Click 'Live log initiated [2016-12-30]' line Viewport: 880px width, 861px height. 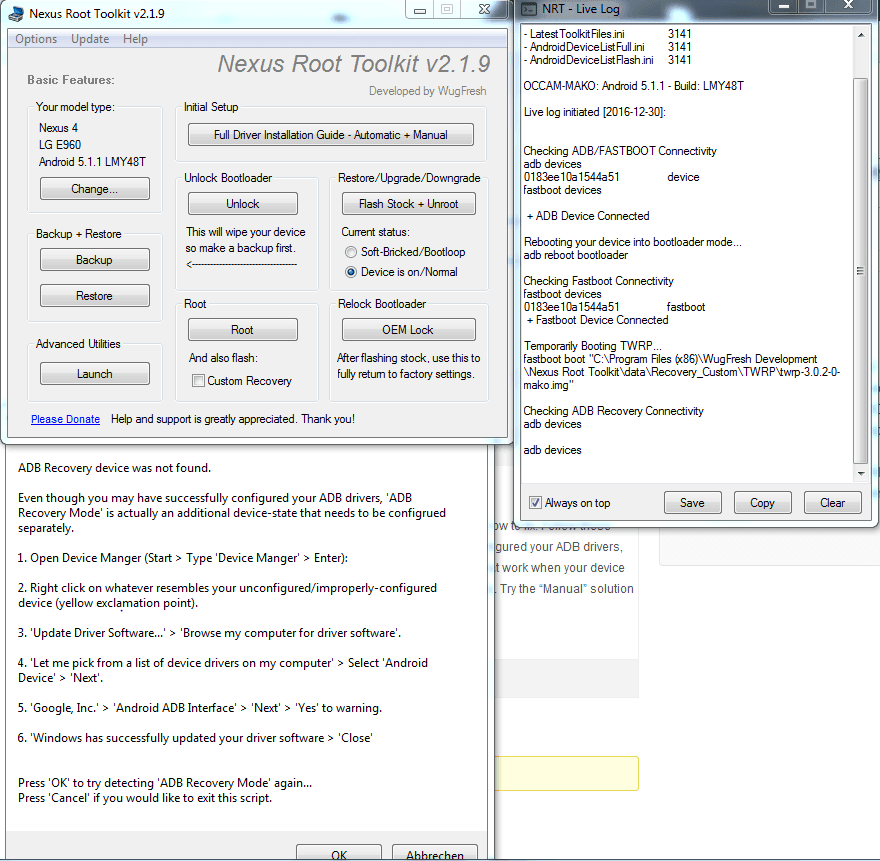pyautogui.click(x=594, y=112)
